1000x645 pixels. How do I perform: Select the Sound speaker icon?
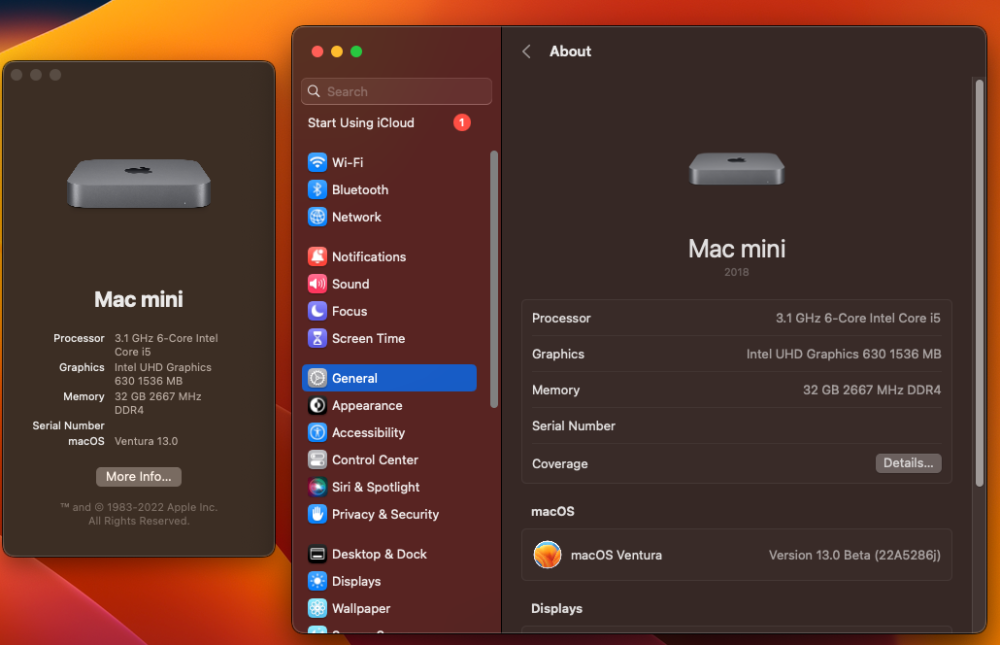click(317, 284)
